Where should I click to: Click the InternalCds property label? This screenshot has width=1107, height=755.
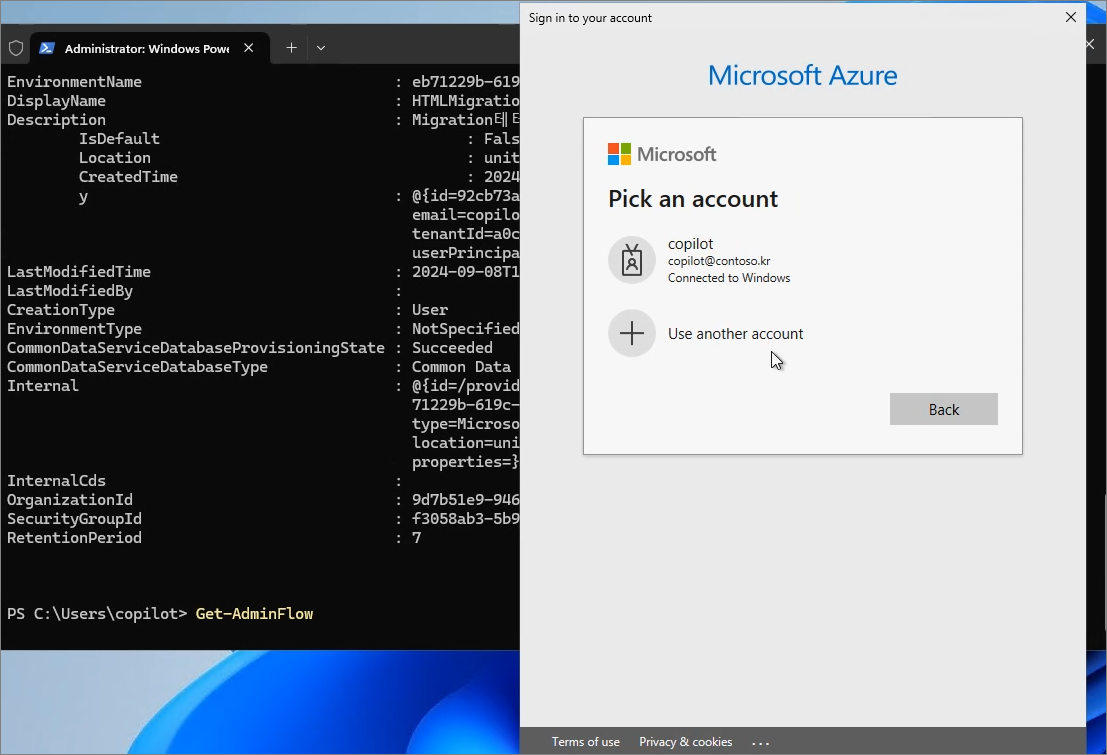[x=56, y=481]
